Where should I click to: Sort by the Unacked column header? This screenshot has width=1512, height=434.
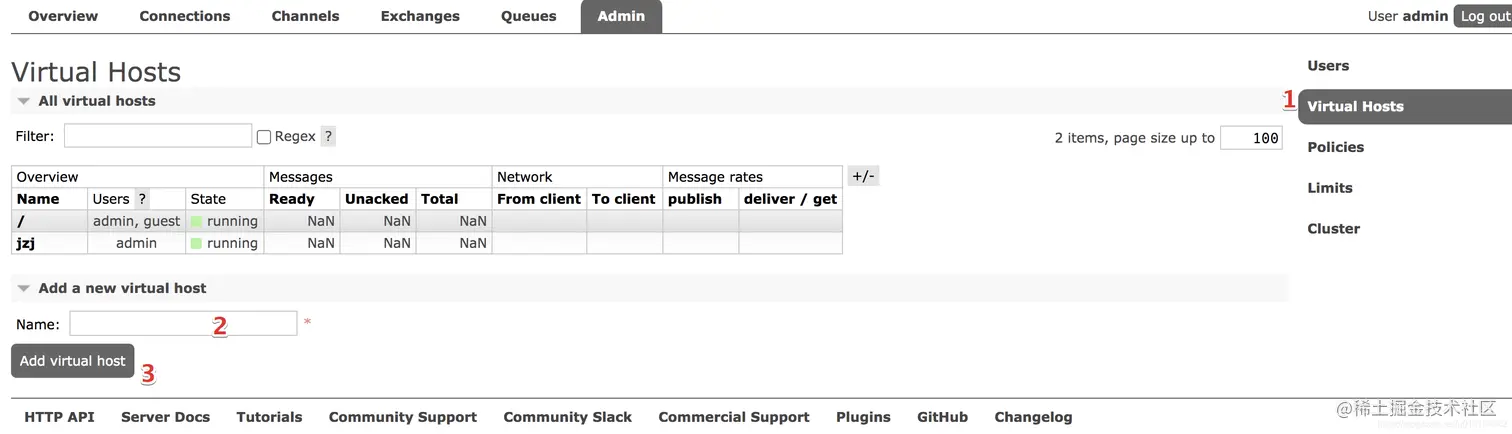(377, 199)
